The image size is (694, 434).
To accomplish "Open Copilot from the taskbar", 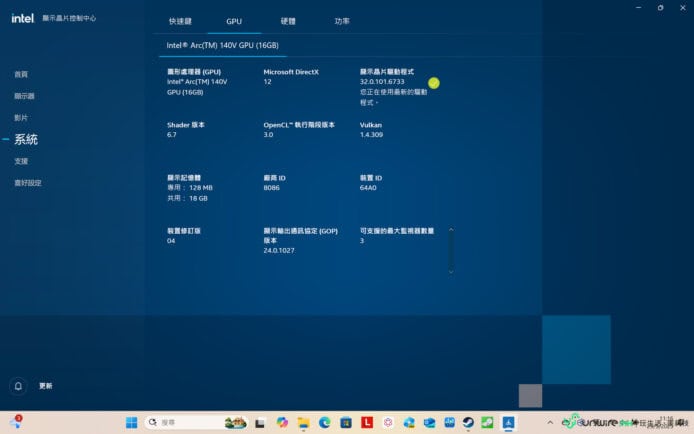I will [x=281, y=423].
